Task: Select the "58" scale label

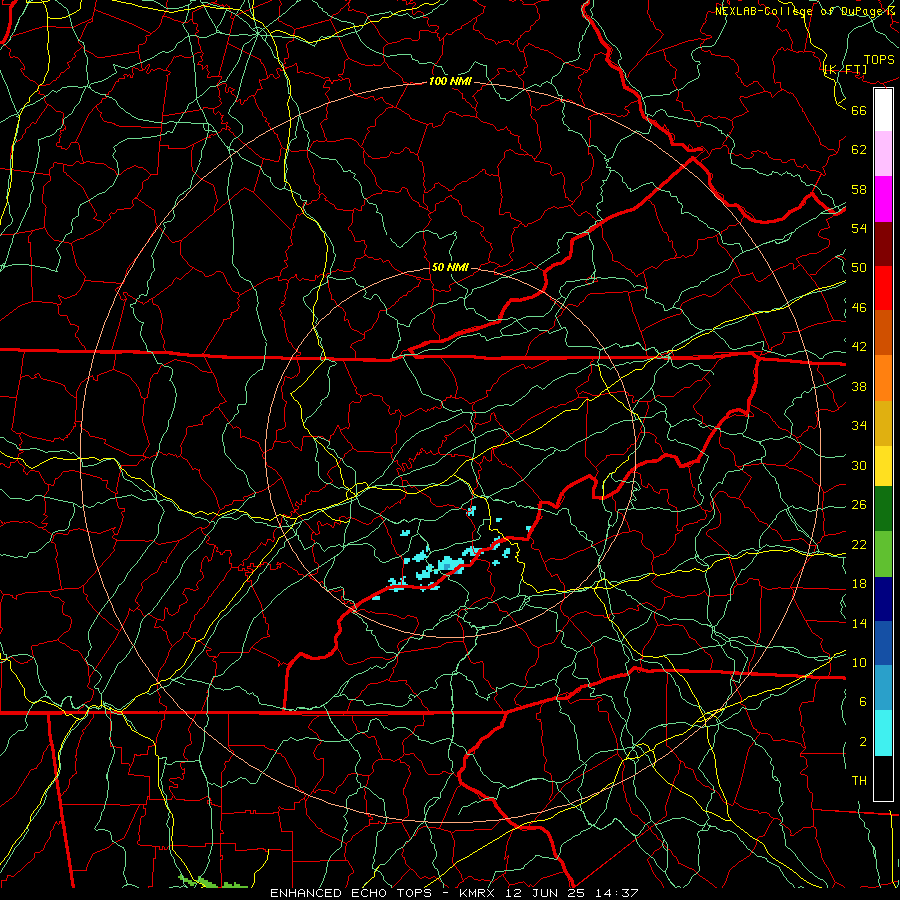Action: tap(859, 189)
